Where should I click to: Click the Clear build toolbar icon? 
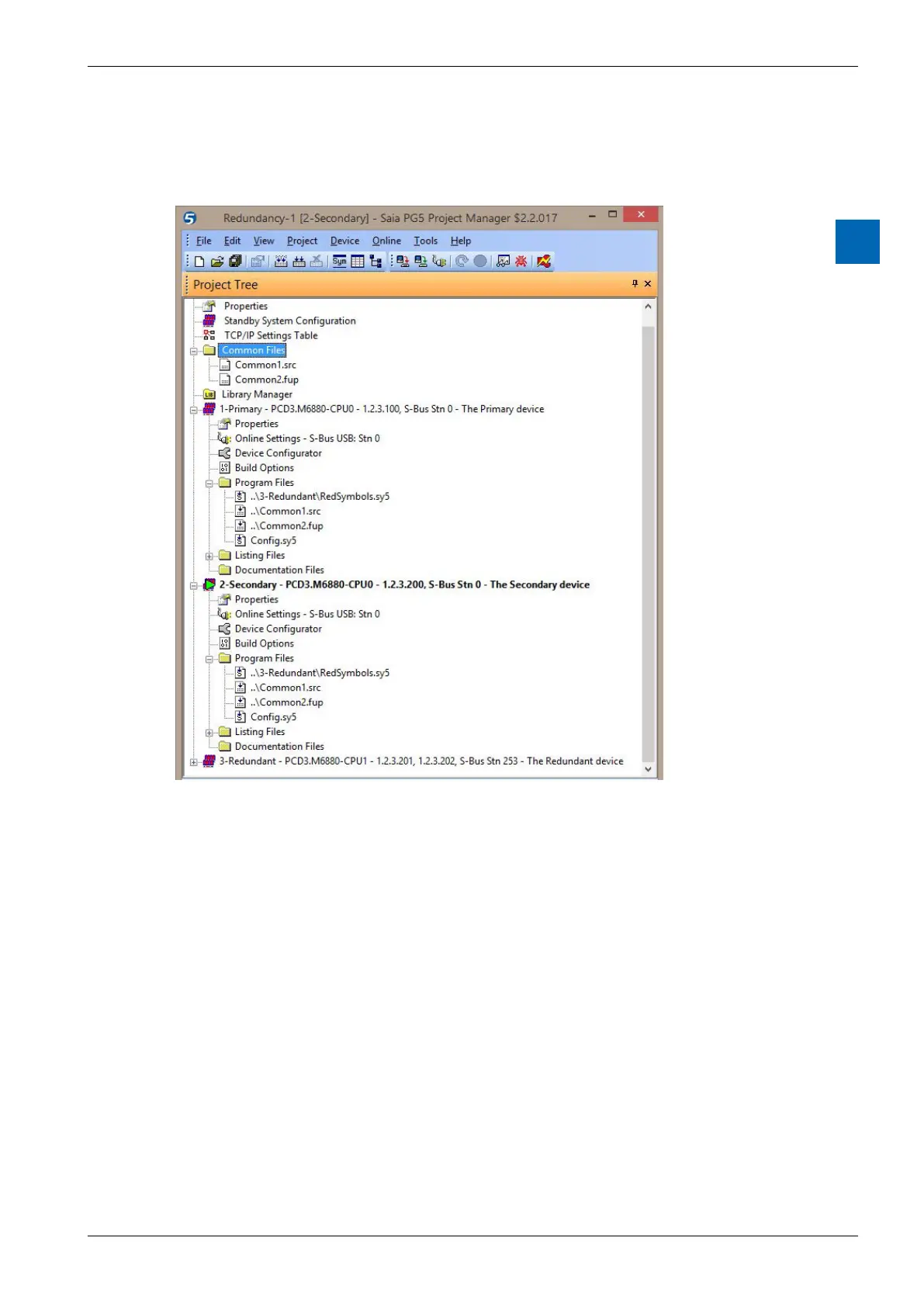[x=317, y=262]
